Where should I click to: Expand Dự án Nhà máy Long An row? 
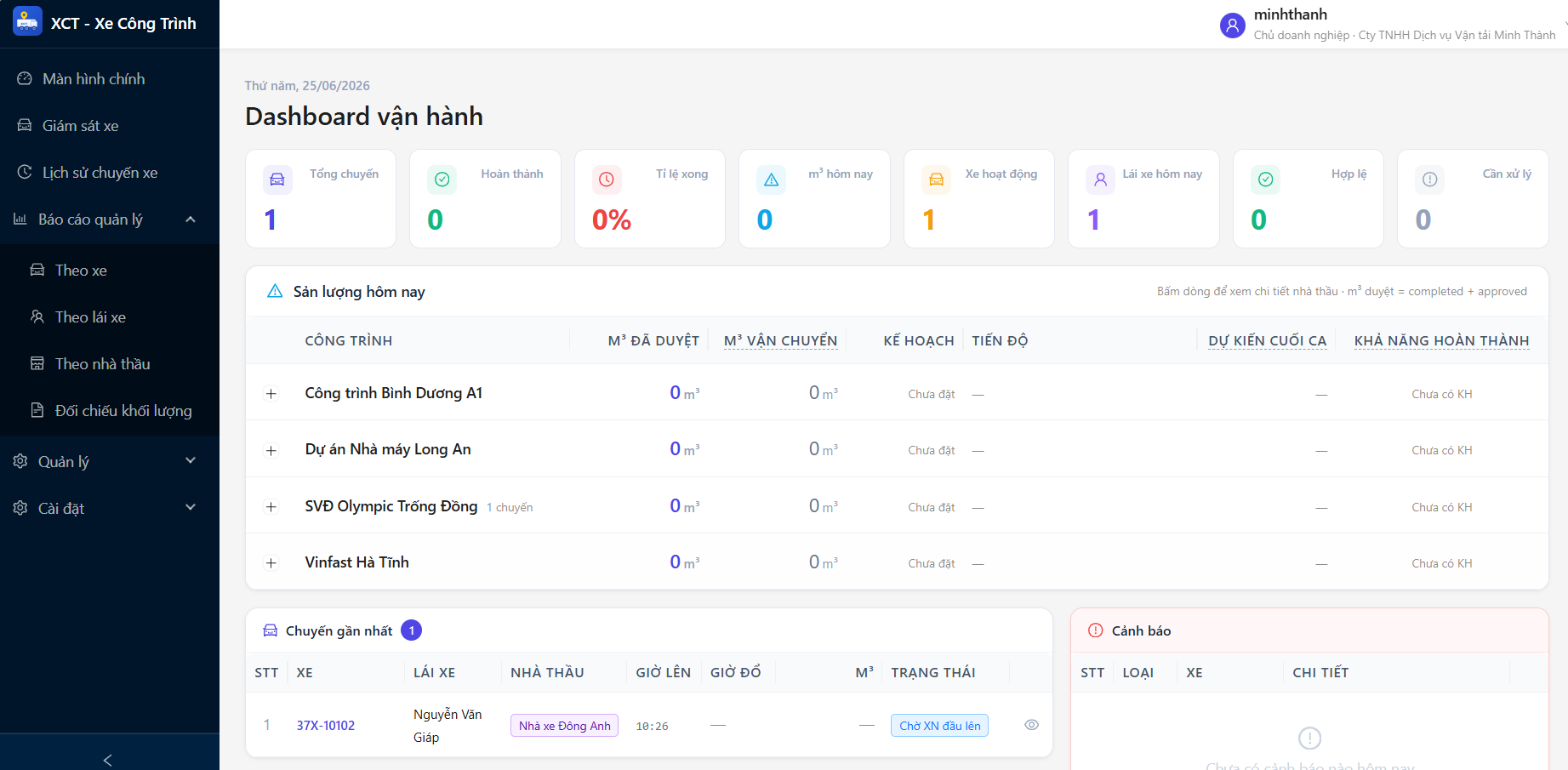click(x=271, y=451)
